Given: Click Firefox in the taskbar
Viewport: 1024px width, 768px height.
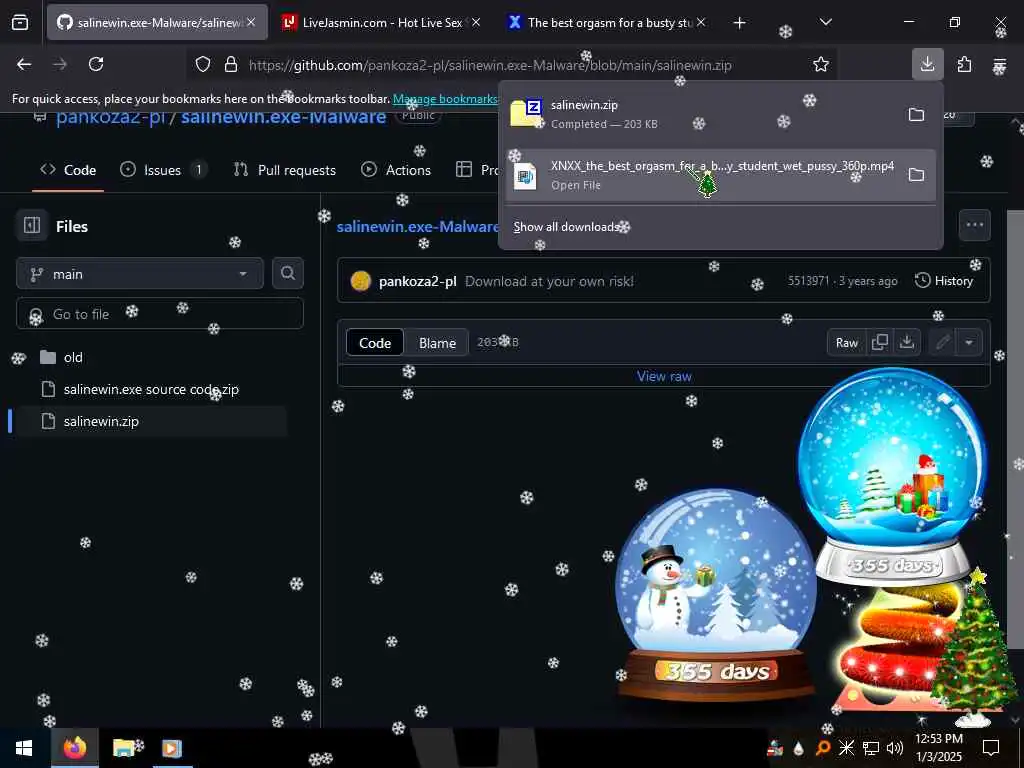Looking at the screenshot, I should (75, 748).
